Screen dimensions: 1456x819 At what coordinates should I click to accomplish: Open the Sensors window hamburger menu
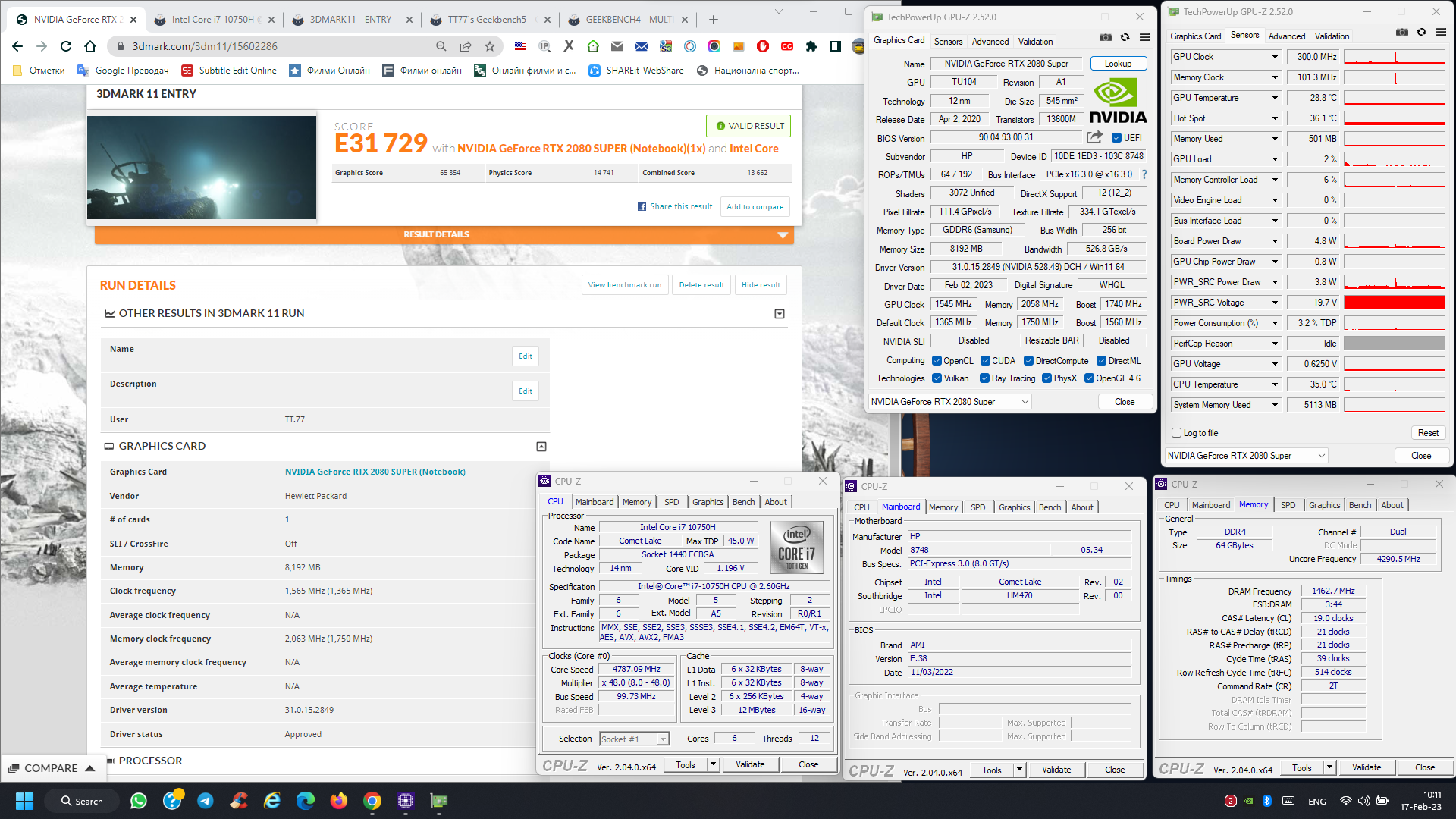click(1441, 32)
